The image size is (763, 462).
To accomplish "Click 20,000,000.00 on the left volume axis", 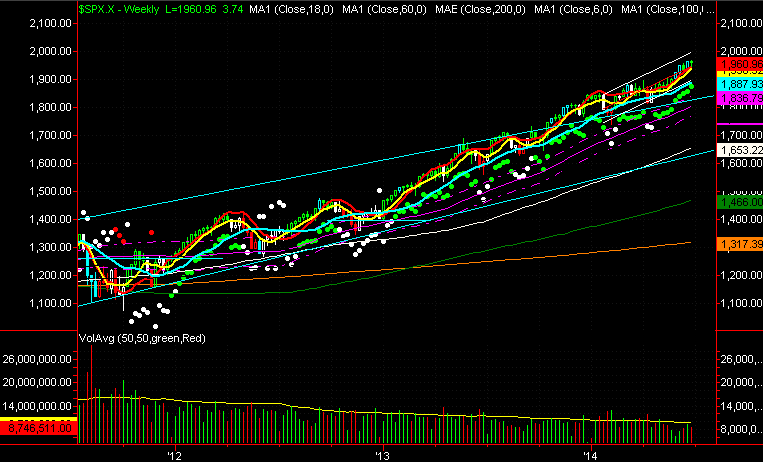I will pos(37,382).
